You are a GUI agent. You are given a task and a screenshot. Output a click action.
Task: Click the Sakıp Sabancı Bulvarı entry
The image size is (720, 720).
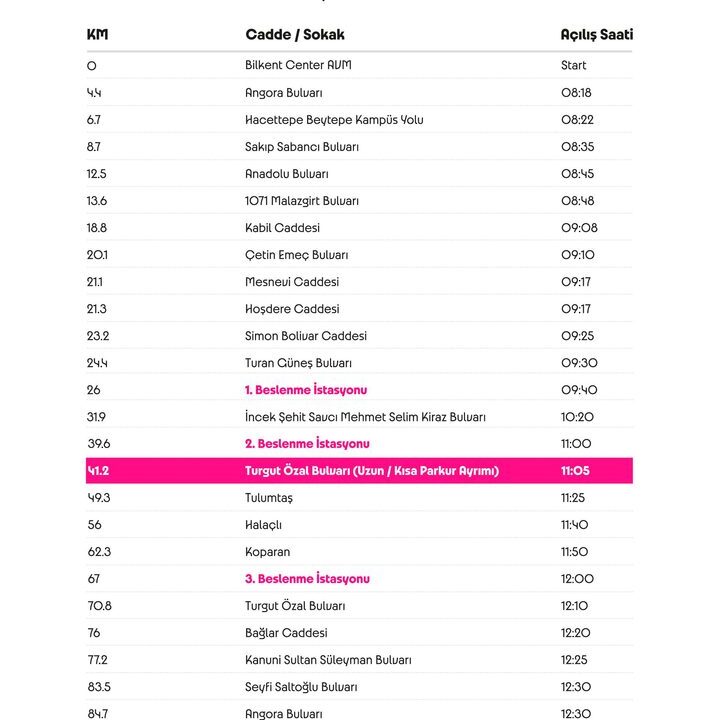[x=302, y=147]
